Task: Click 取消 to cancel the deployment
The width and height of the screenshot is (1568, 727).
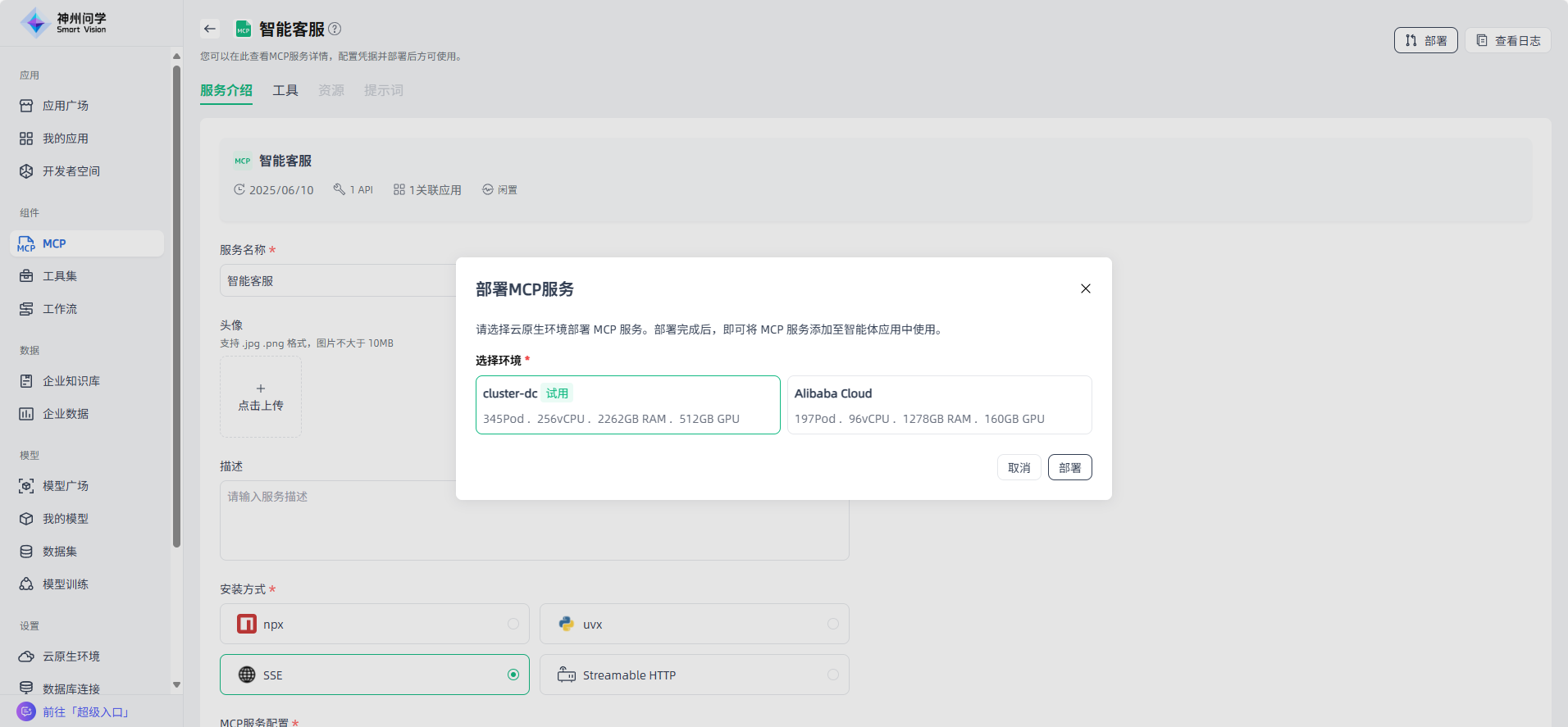Action: click(1019, 467)
